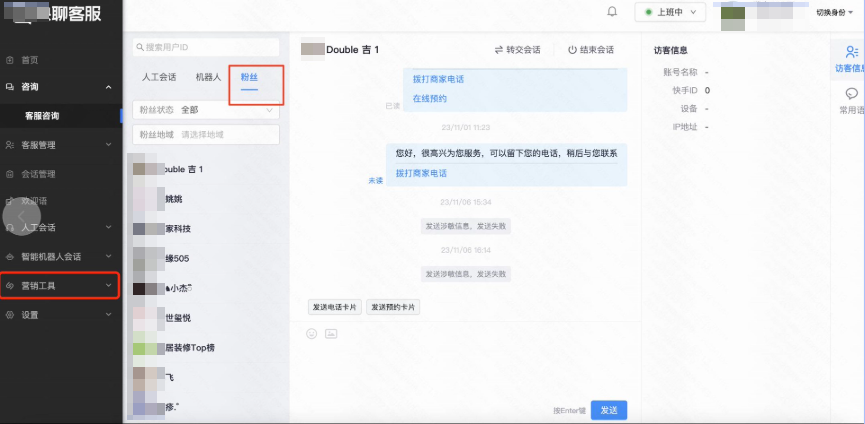Click the back arrow circle overlay
Screen dimensions: 865x424
(22, 215)
